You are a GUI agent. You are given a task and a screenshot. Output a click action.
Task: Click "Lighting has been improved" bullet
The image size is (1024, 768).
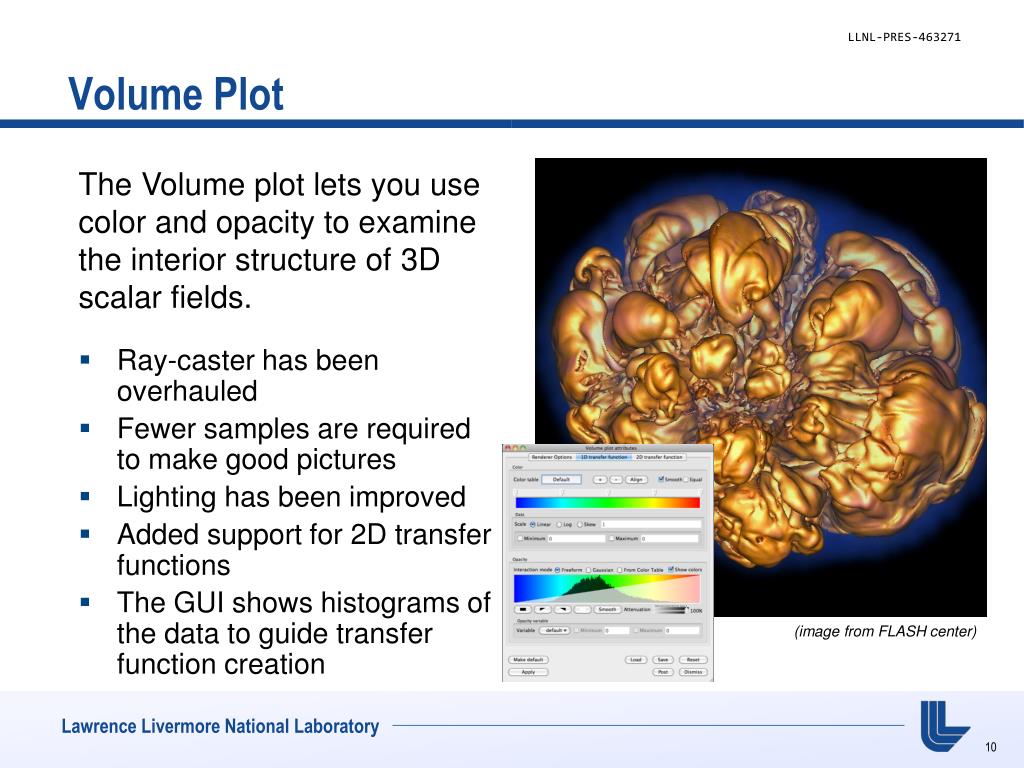[x=291, y=497]
